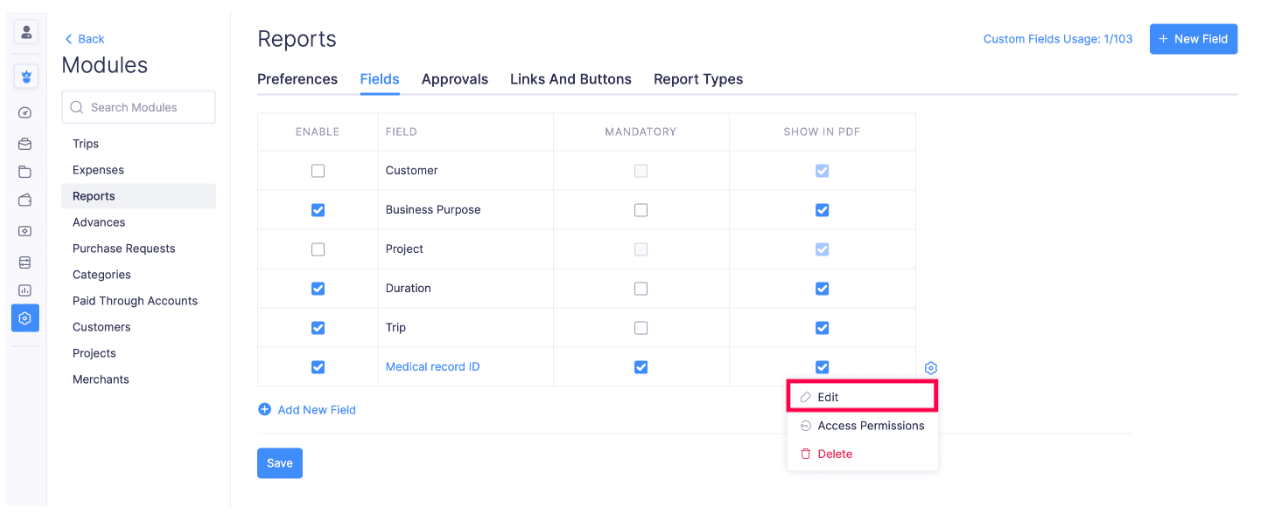Open the Expenses module in the list

[98, 170]
